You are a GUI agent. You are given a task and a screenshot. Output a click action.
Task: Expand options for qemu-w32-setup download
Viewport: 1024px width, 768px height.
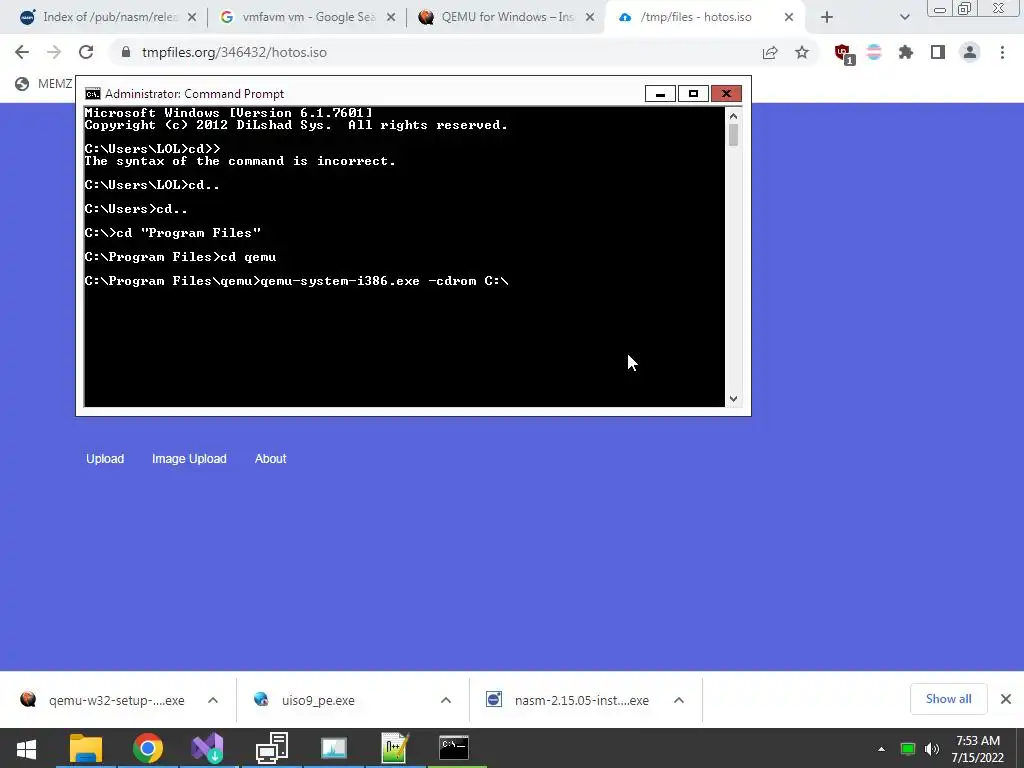213,700
